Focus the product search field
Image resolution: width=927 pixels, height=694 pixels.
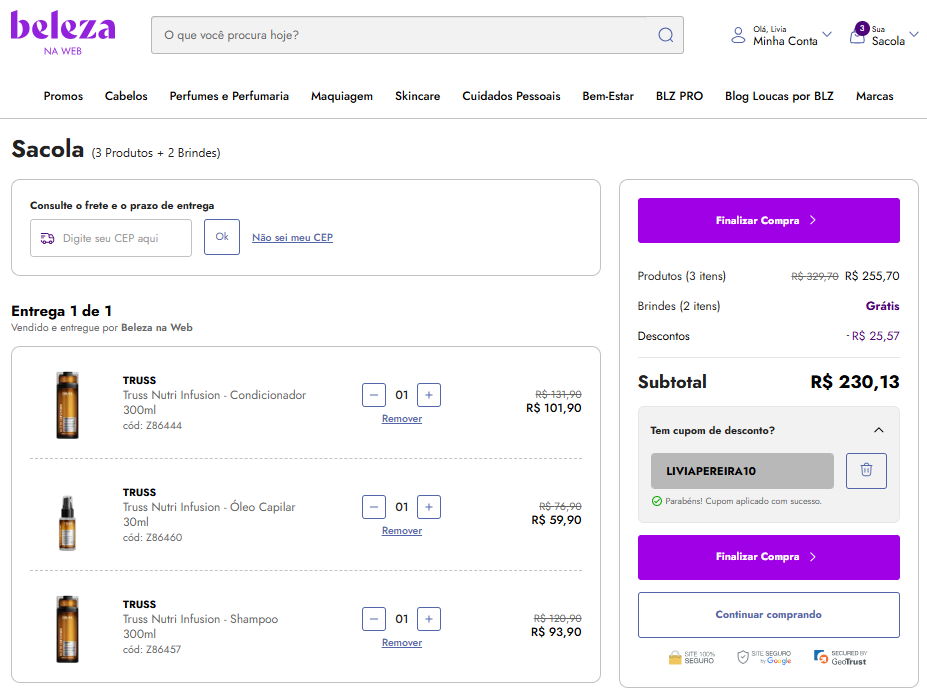417,35
